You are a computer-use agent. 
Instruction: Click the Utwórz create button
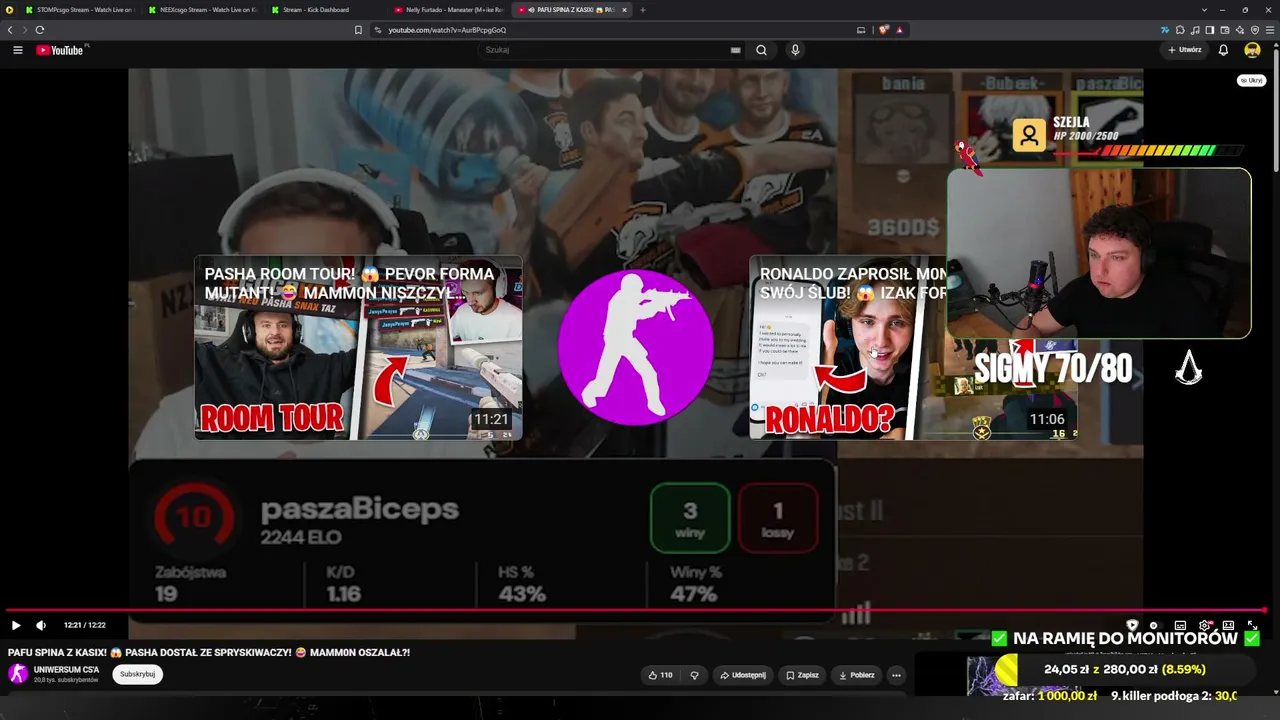coord(1185,50)
